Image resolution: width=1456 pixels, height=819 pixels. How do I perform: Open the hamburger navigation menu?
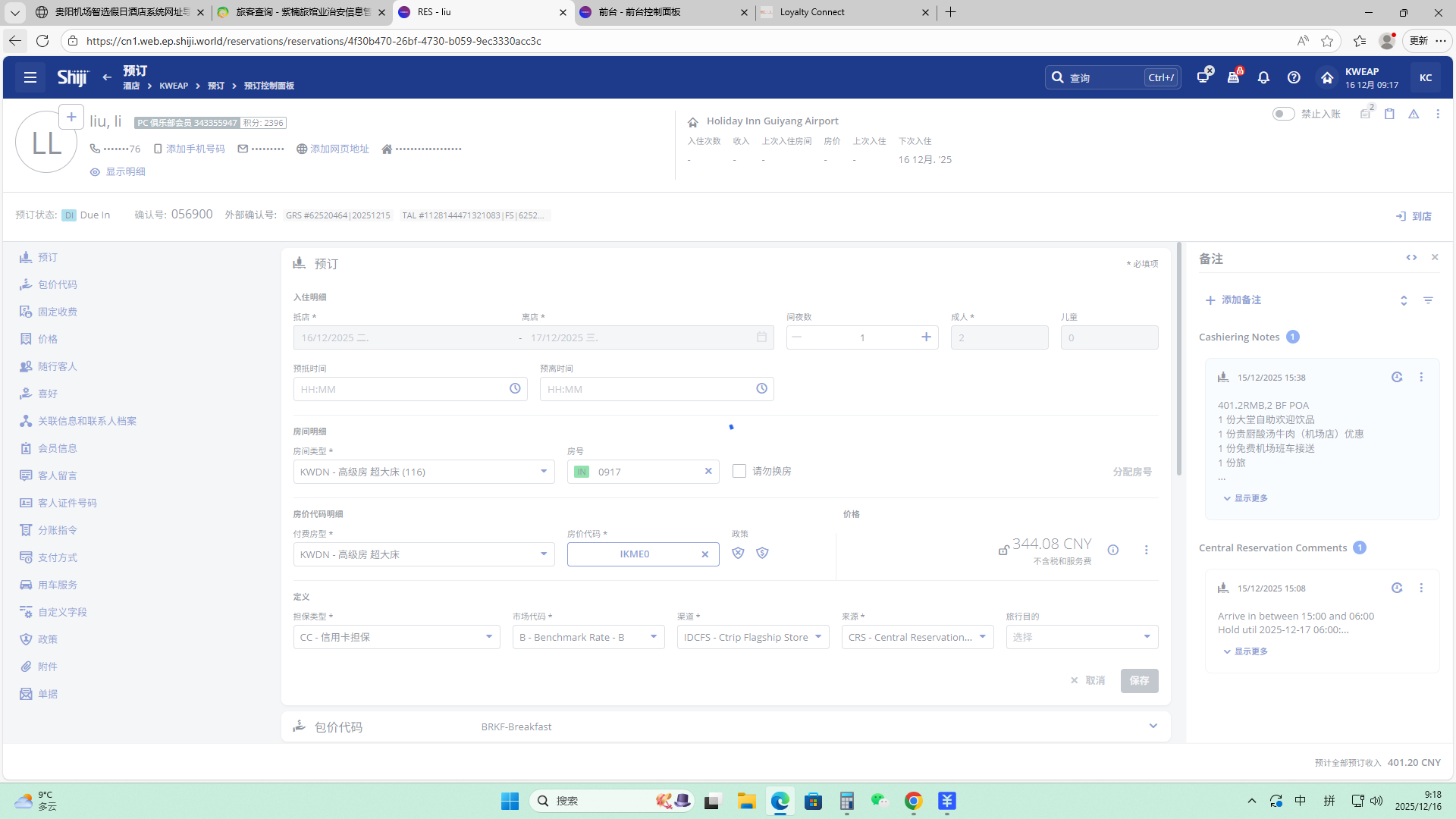click(x=30, y=77)
